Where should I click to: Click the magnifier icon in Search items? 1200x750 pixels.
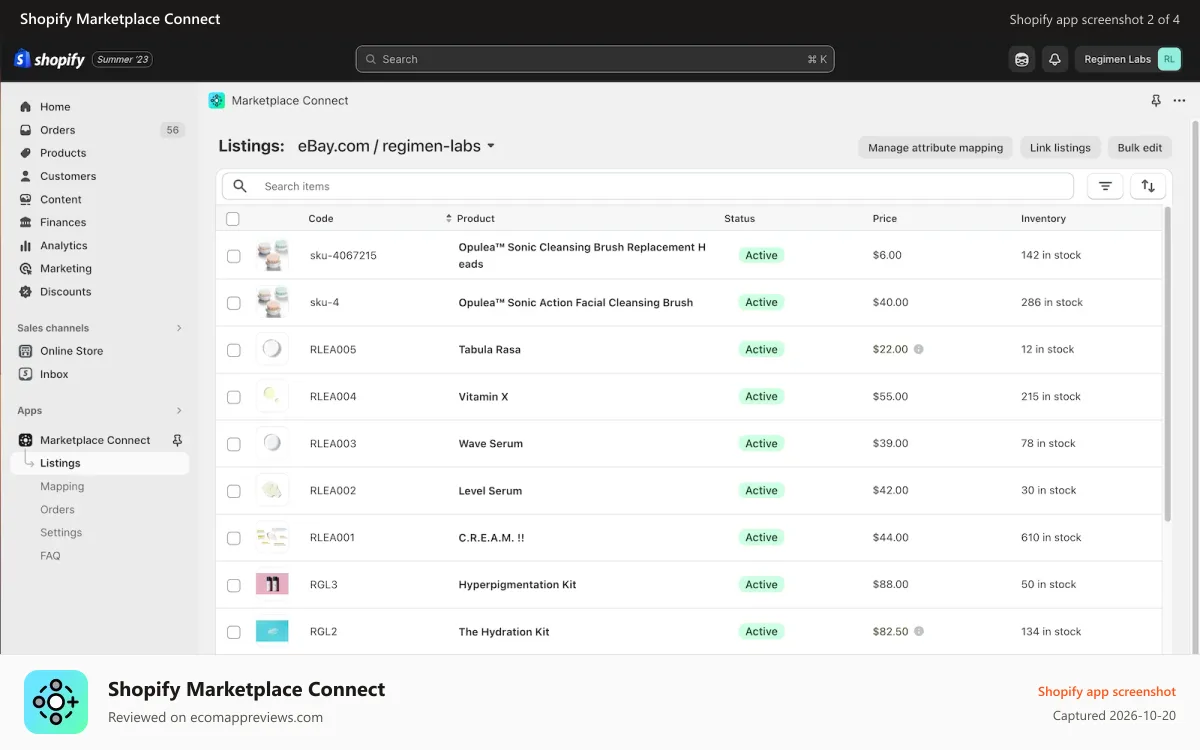(x=241, y=186)
